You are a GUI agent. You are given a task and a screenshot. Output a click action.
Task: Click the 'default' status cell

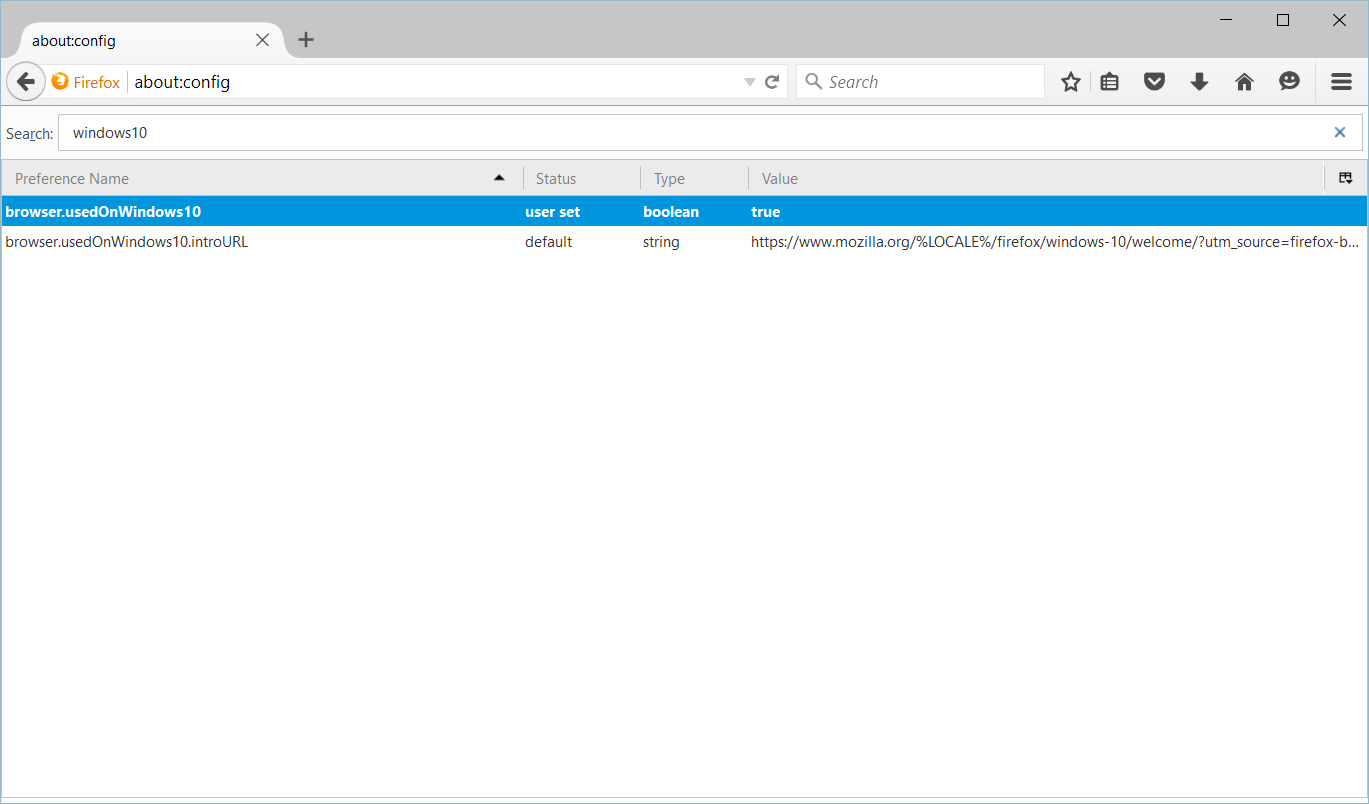[549, 241]
